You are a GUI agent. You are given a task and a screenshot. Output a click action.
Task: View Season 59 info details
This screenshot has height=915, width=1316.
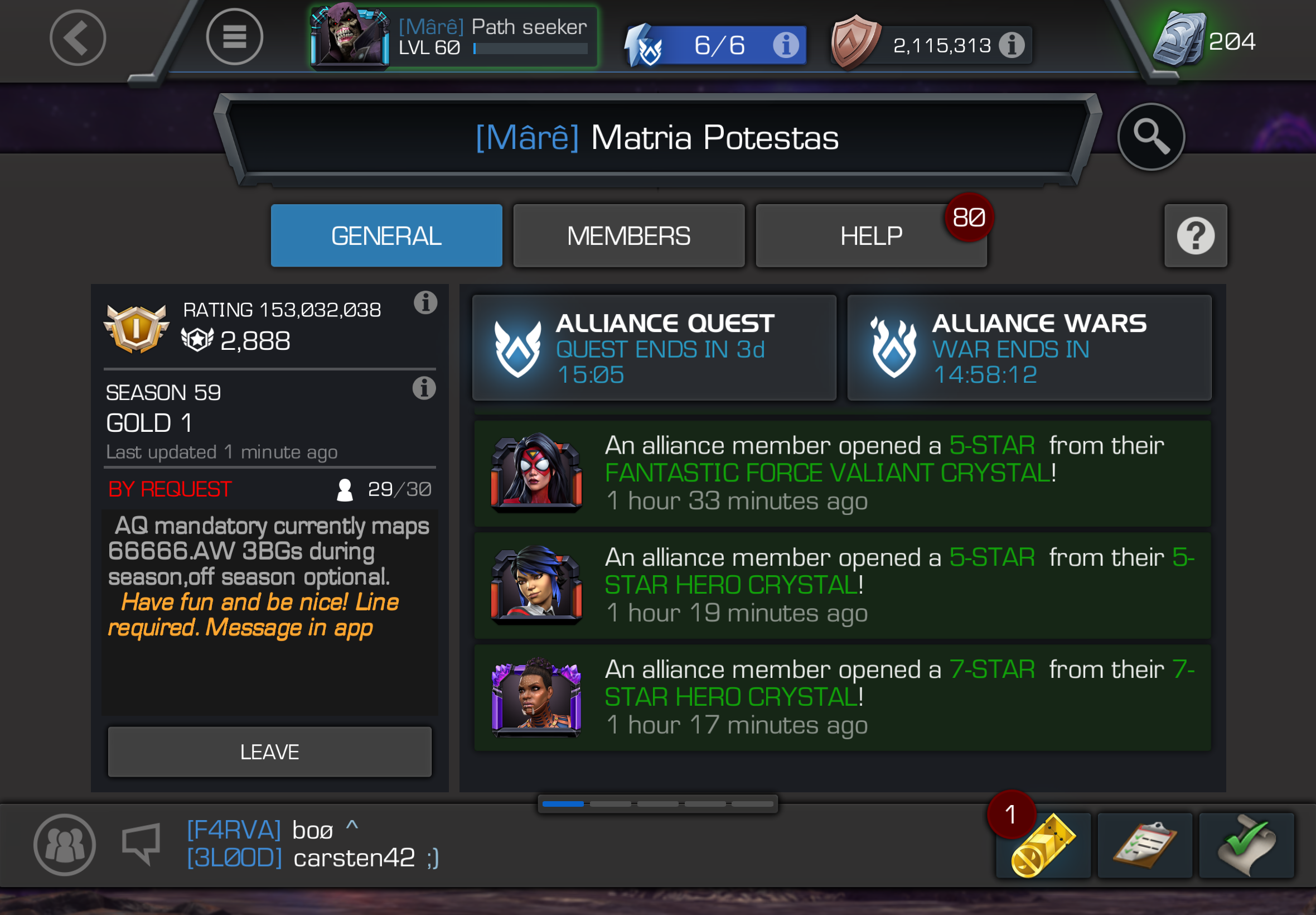424,389
